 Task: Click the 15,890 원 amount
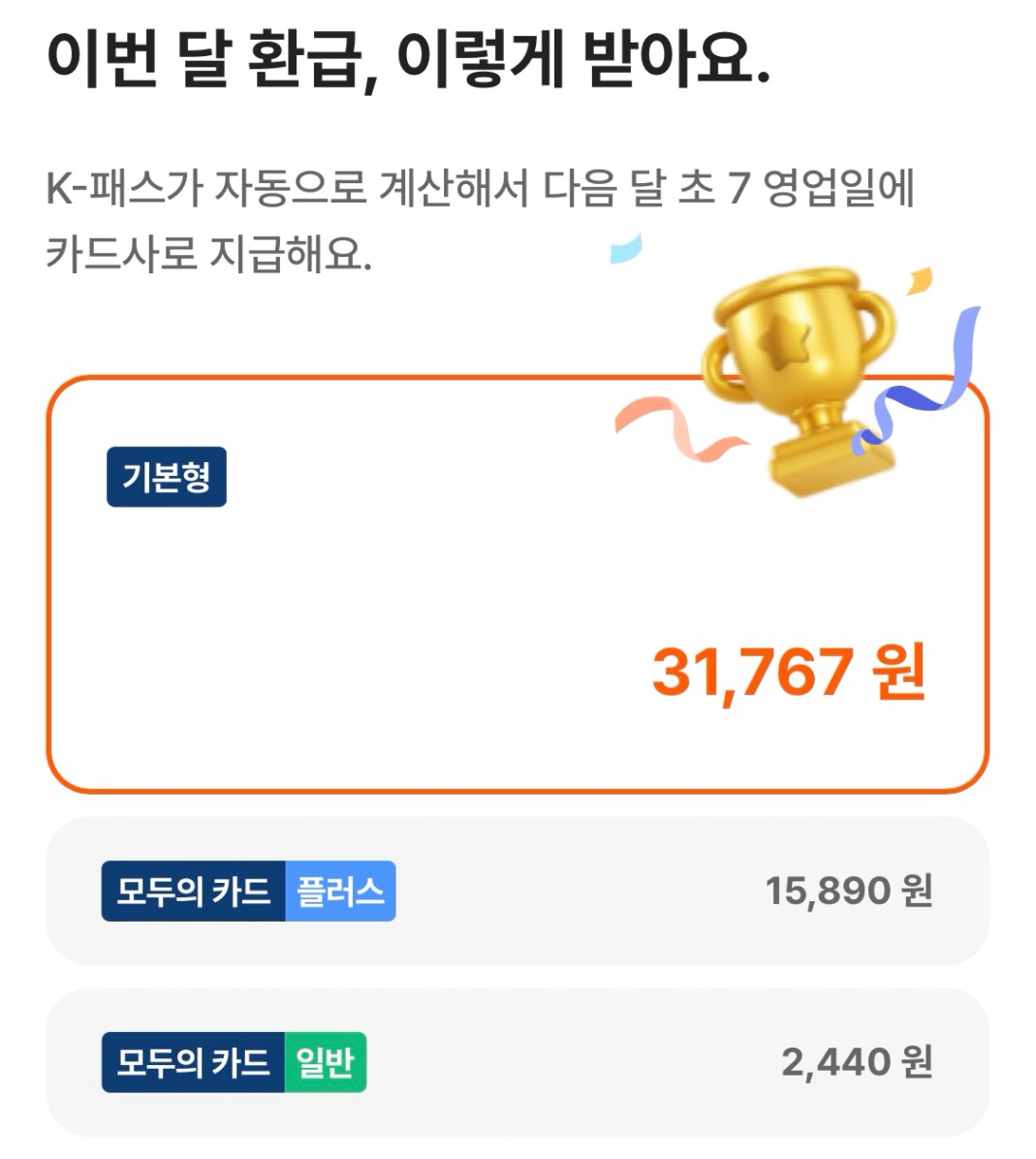(848, 891)
